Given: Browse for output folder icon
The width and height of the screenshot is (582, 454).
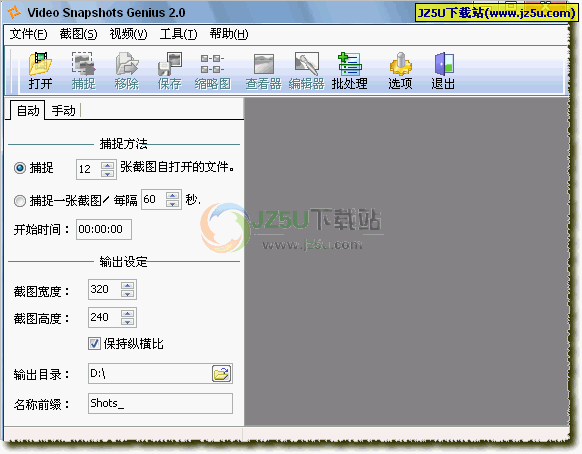Looking at the screenshot, I should [222, 374].
